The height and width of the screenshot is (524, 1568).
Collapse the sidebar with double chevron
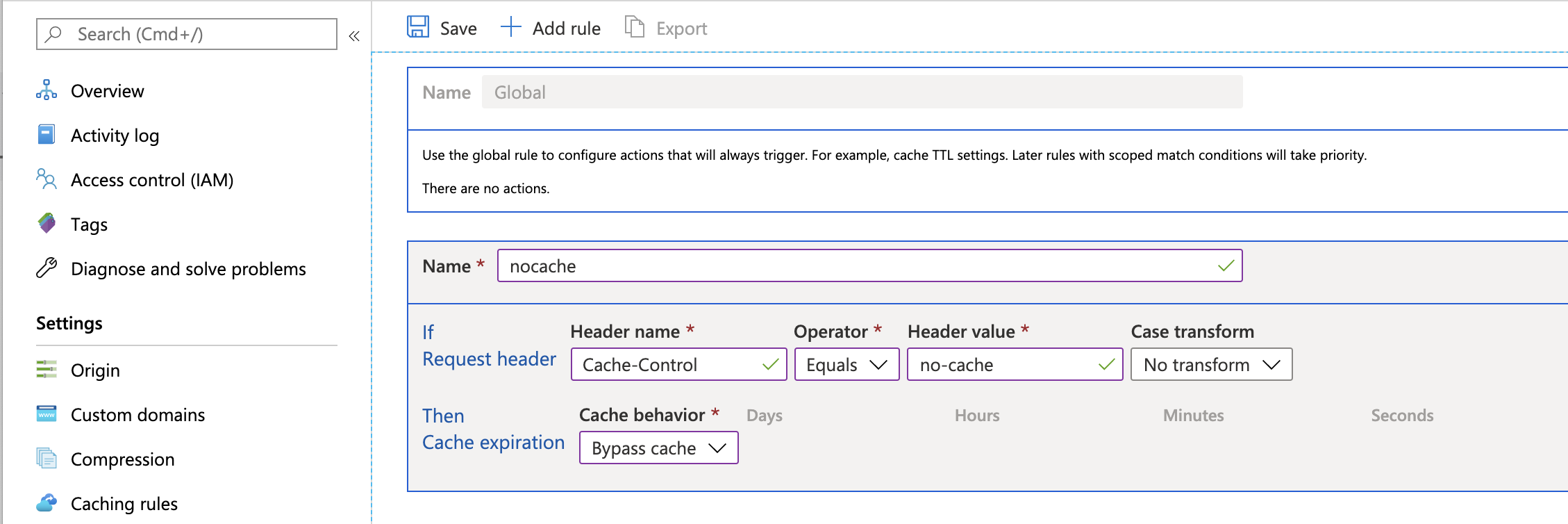pos(354,35)
